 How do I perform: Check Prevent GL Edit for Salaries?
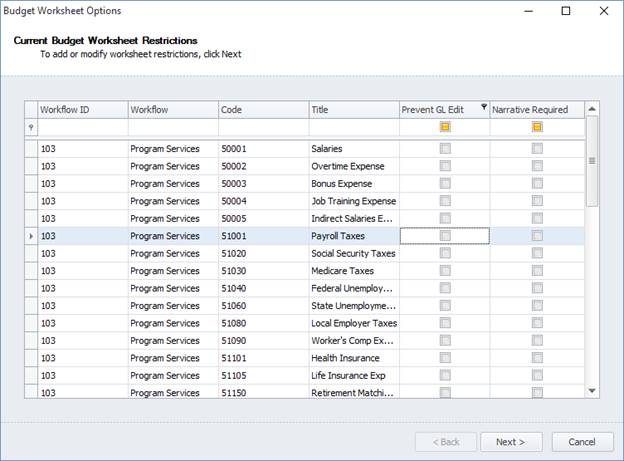pos(445,149)
